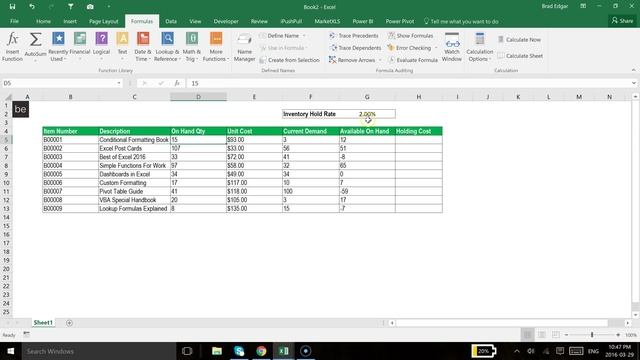Viewport: 640px width, 360px height.
Task: Click Create from Selection
Action: click(x=289, y=60)
